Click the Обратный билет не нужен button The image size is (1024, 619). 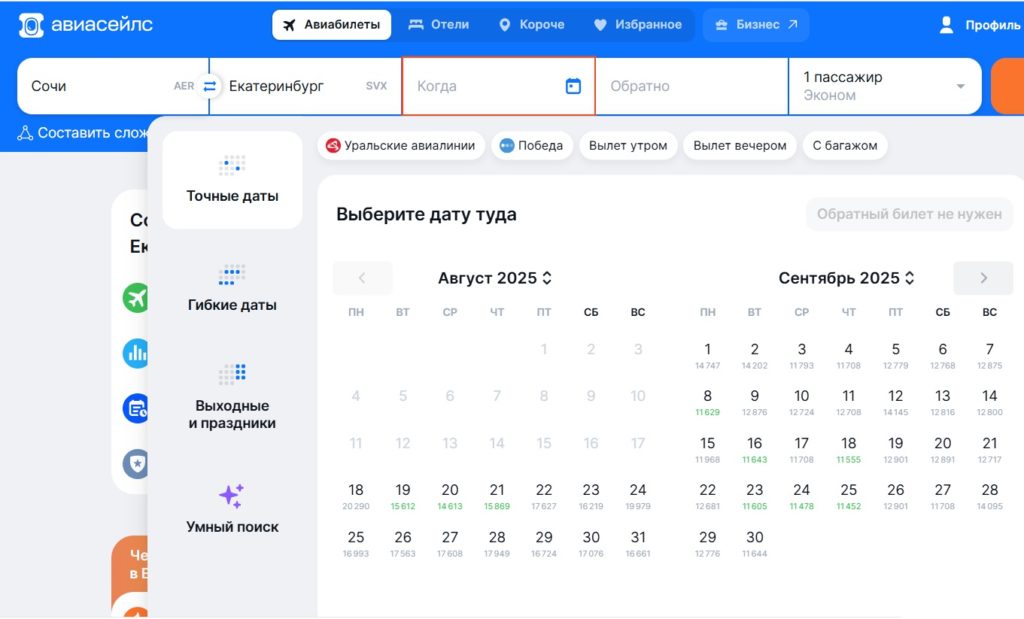click(x=909, y=214)
